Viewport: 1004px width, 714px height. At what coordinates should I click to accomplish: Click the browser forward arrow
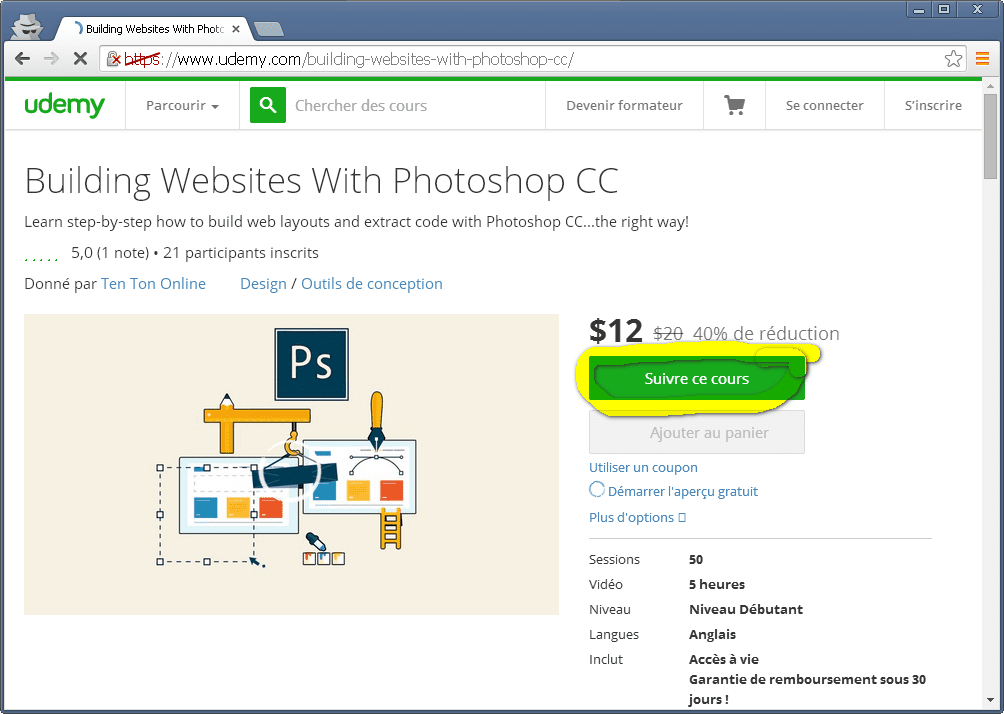click(x=51, y=59)
